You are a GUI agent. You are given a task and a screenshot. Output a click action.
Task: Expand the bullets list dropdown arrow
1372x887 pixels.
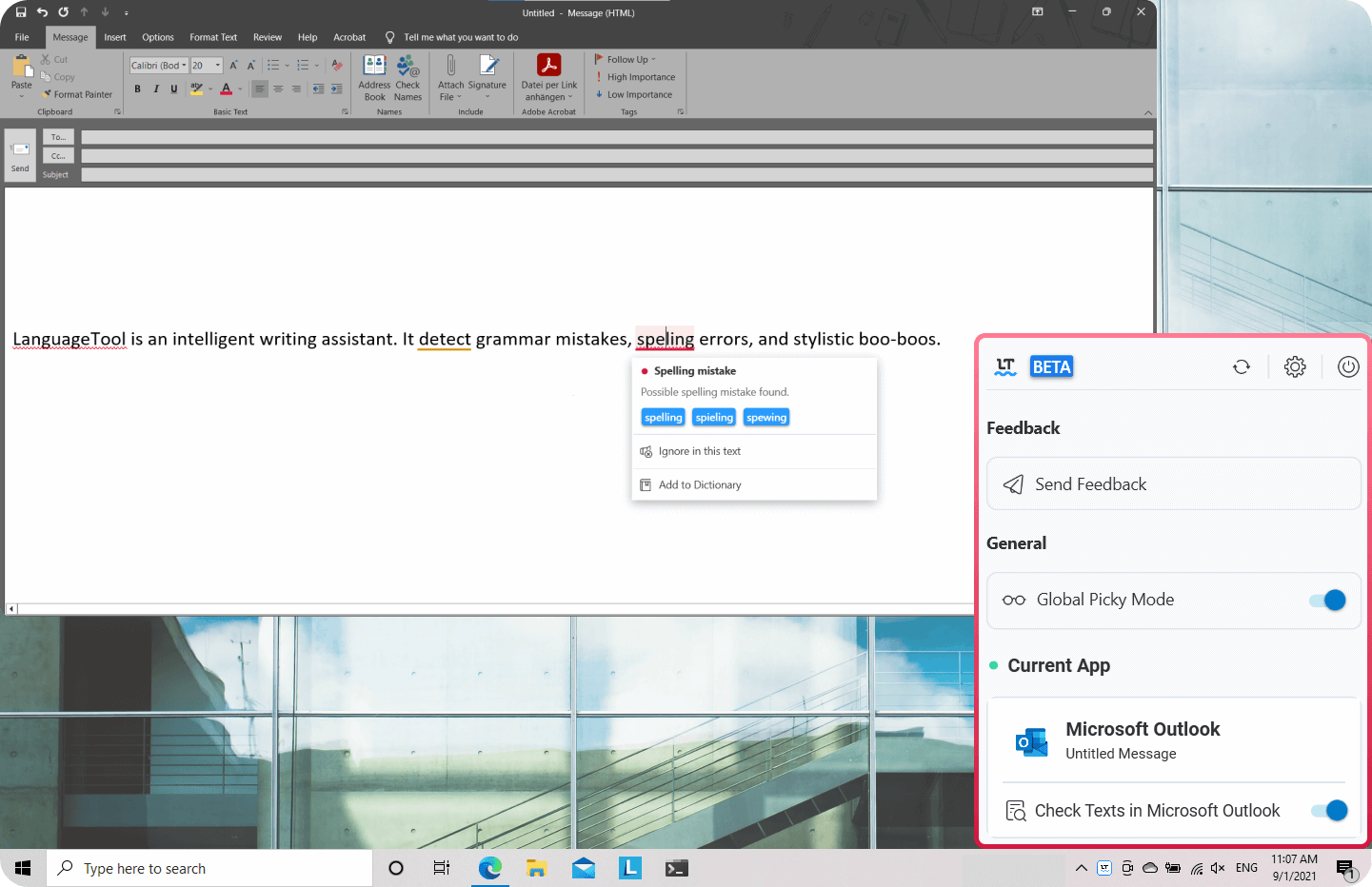(x=288, y=66)
